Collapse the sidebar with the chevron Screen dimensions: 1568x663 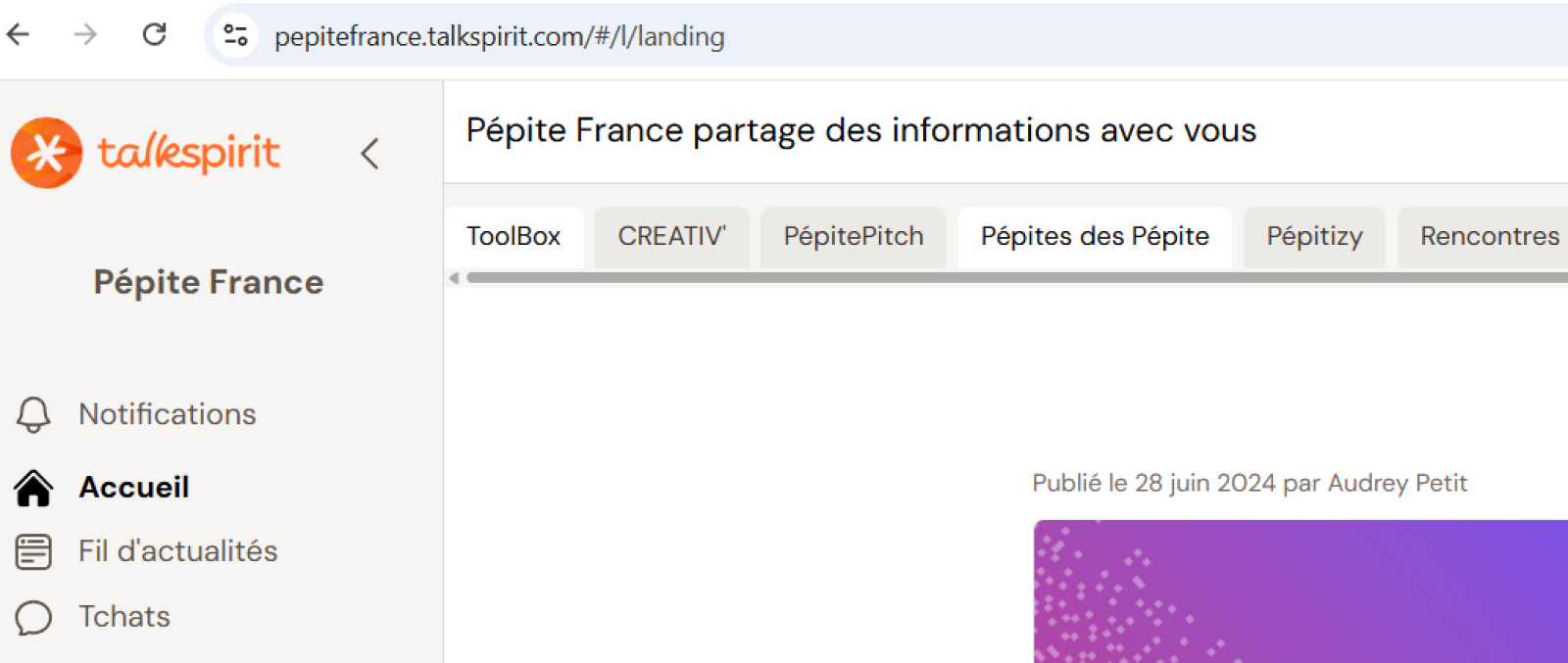[x=369, y=154]
